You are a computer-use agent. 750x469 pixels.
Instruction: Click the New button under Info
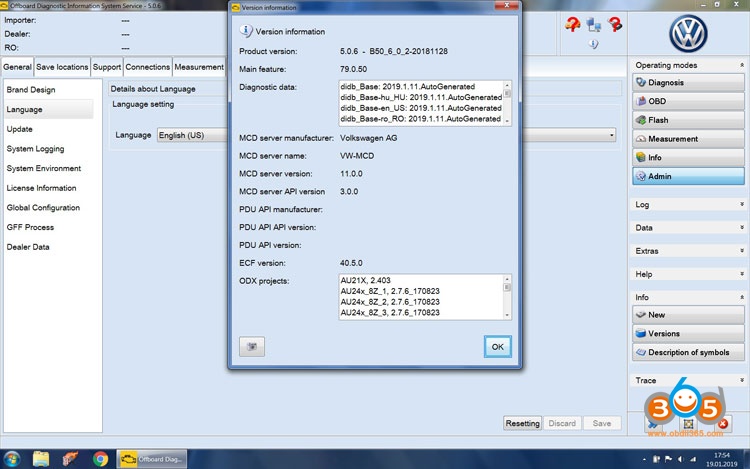pyautogui.click(x=688, y=315)
